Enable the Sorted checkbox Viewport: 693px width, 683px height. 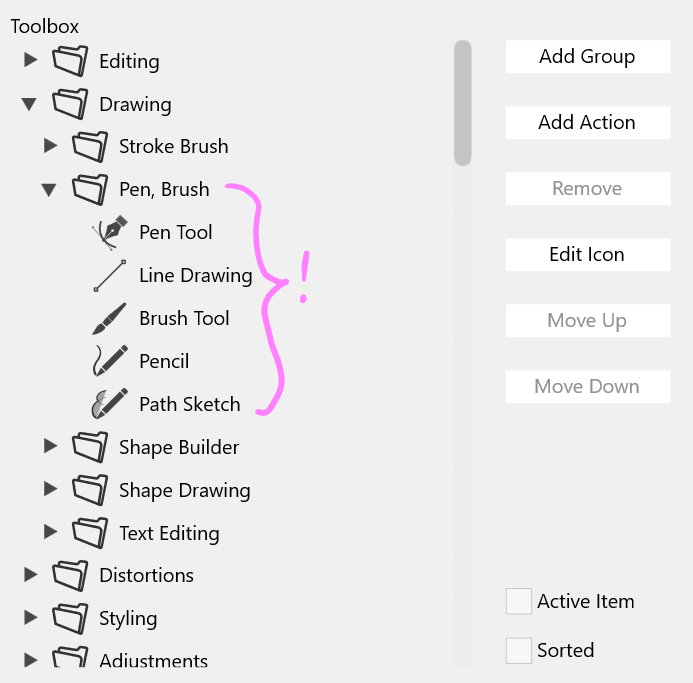518,650
